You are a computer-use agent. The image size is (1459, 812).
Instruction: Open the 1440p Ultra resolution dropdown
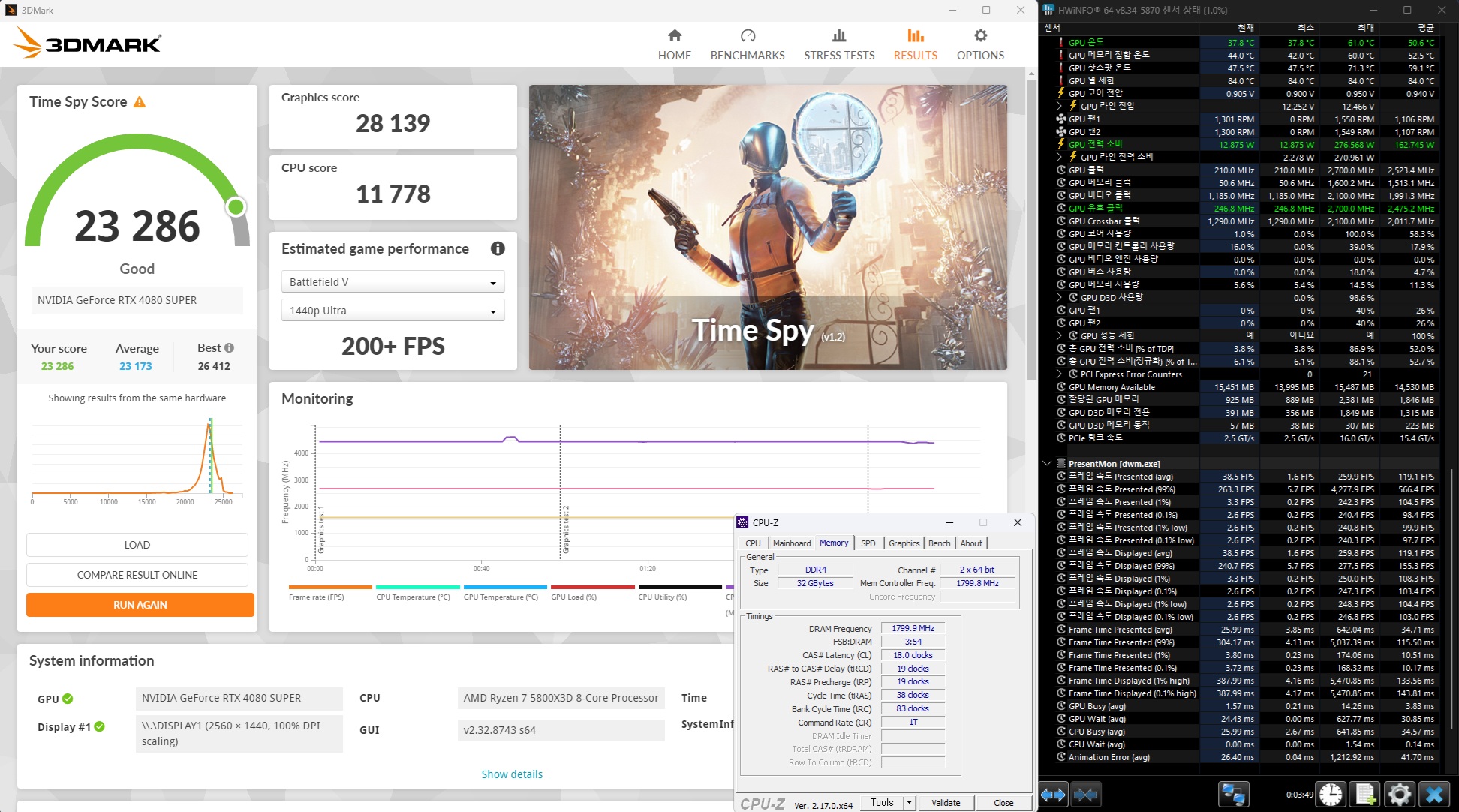(393, 311)
